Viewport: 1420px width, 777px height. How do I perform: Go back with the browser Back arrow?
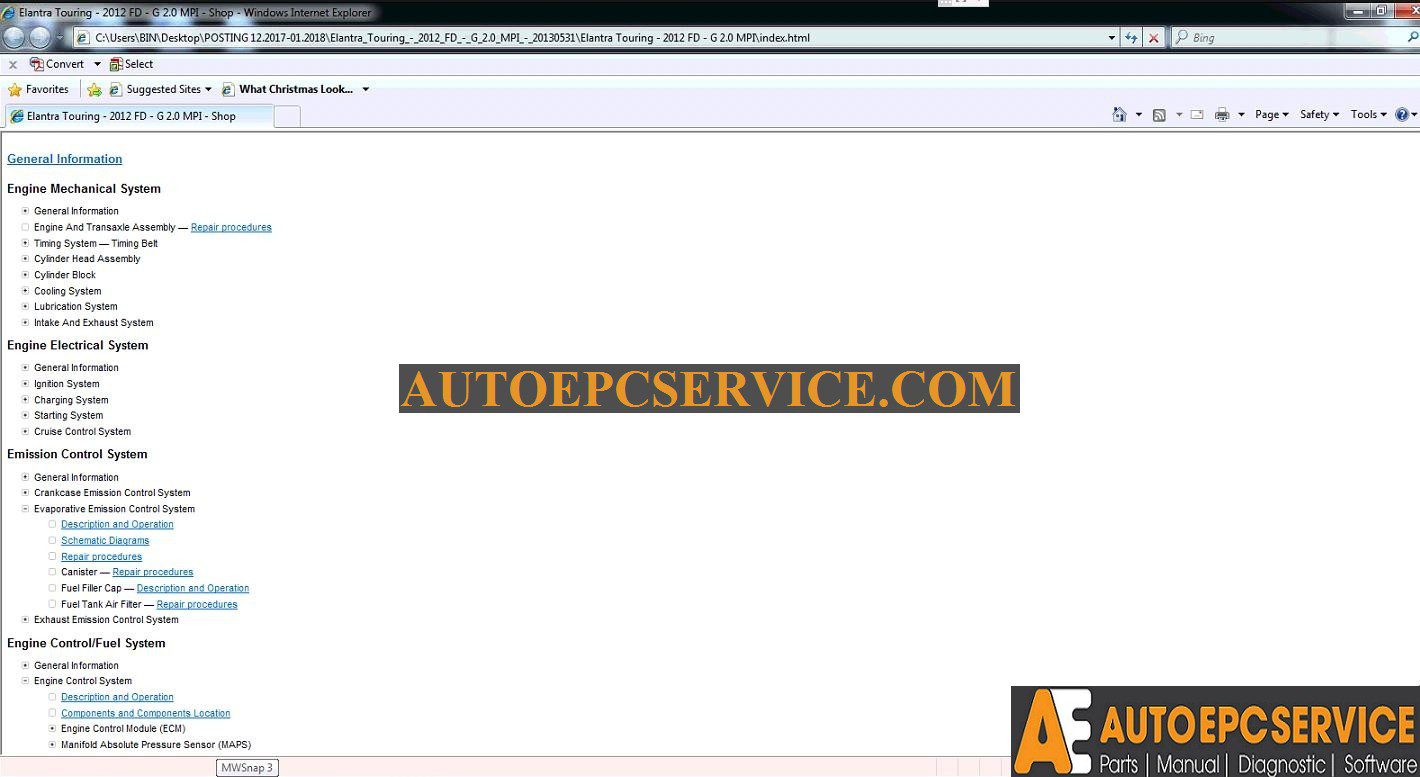click(14, 38)
